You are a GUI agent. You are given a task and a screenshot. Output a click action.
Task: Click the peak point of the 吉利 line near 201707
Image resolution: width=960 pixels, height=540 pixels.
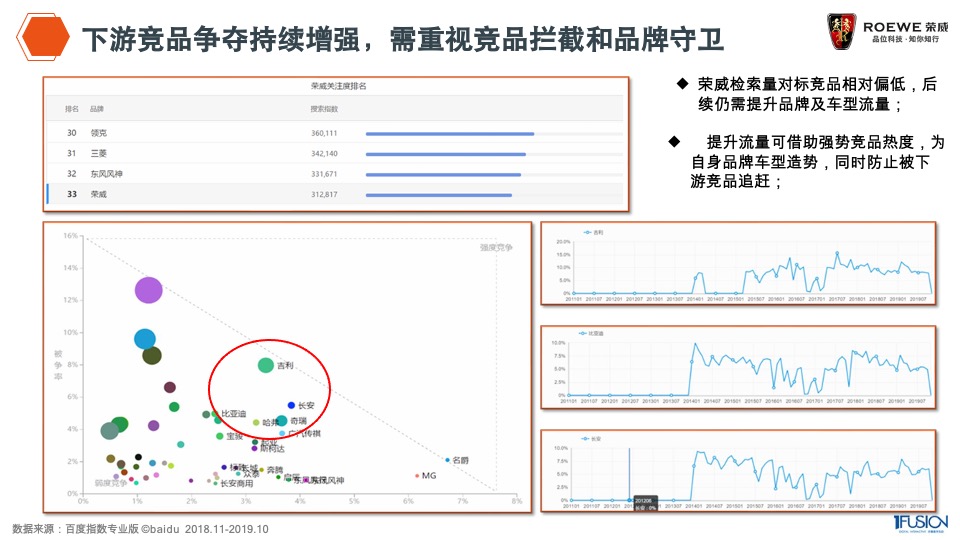point(837,252)
